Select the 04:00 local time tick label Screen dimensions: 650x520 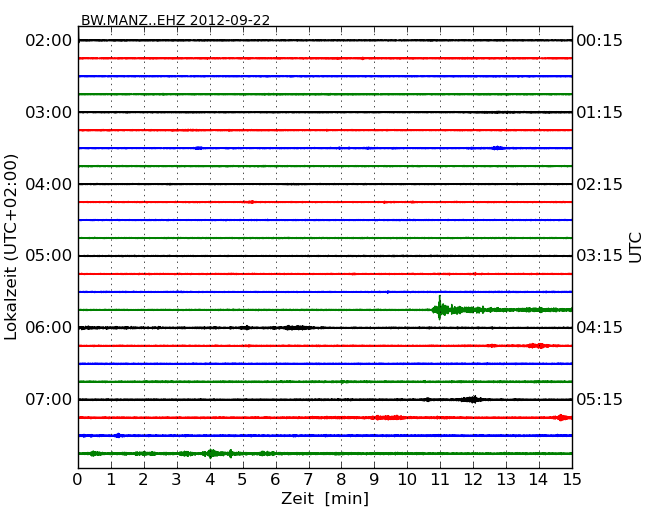tap(49, 185)
